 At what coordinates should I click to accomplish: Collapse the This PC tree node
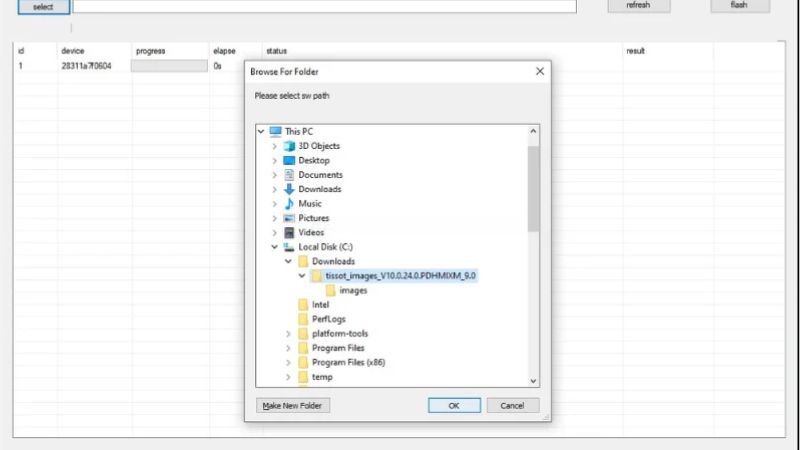pyautogui.click(x=261, y=131)
